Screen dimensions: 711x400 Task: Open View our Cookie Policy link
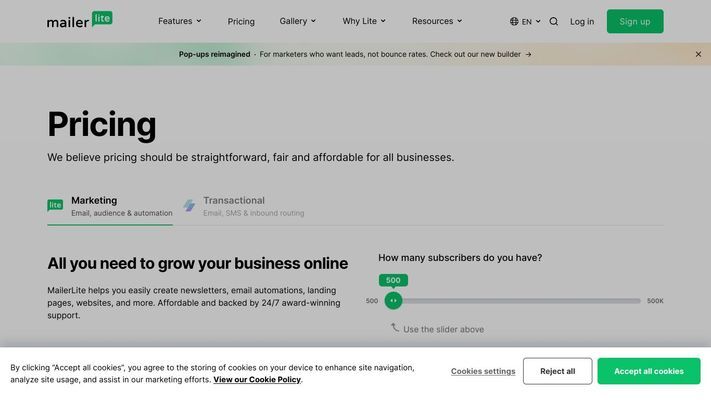pyautogui.click(x=257, y=380)
